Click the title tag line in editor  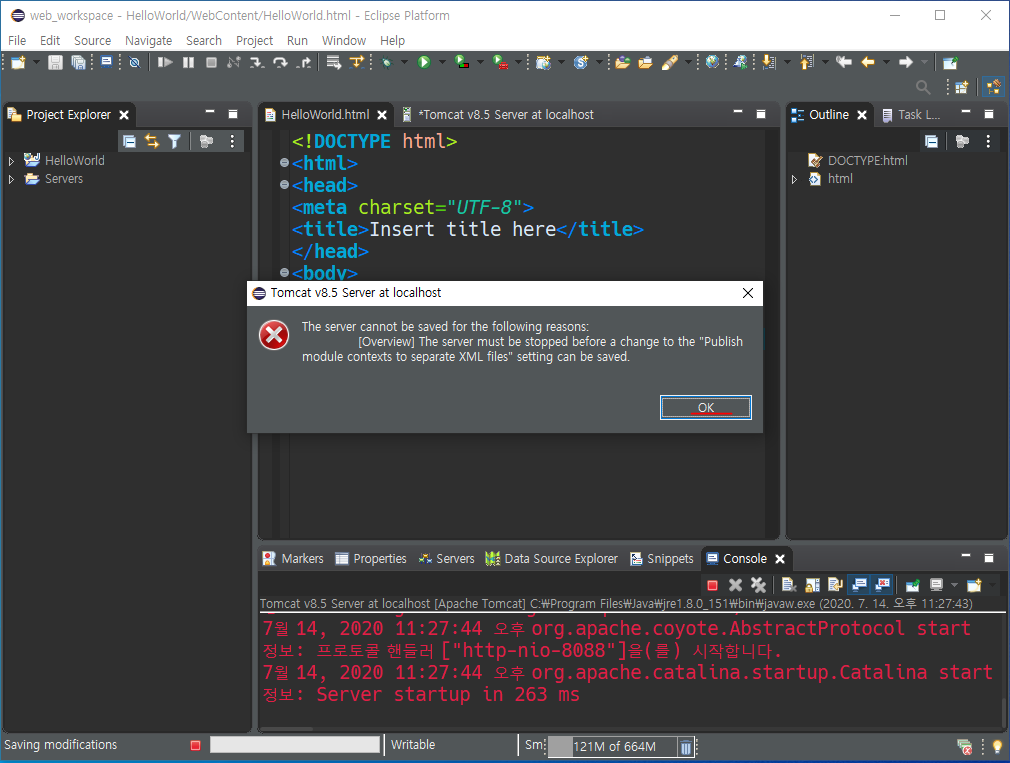point(467,229)
